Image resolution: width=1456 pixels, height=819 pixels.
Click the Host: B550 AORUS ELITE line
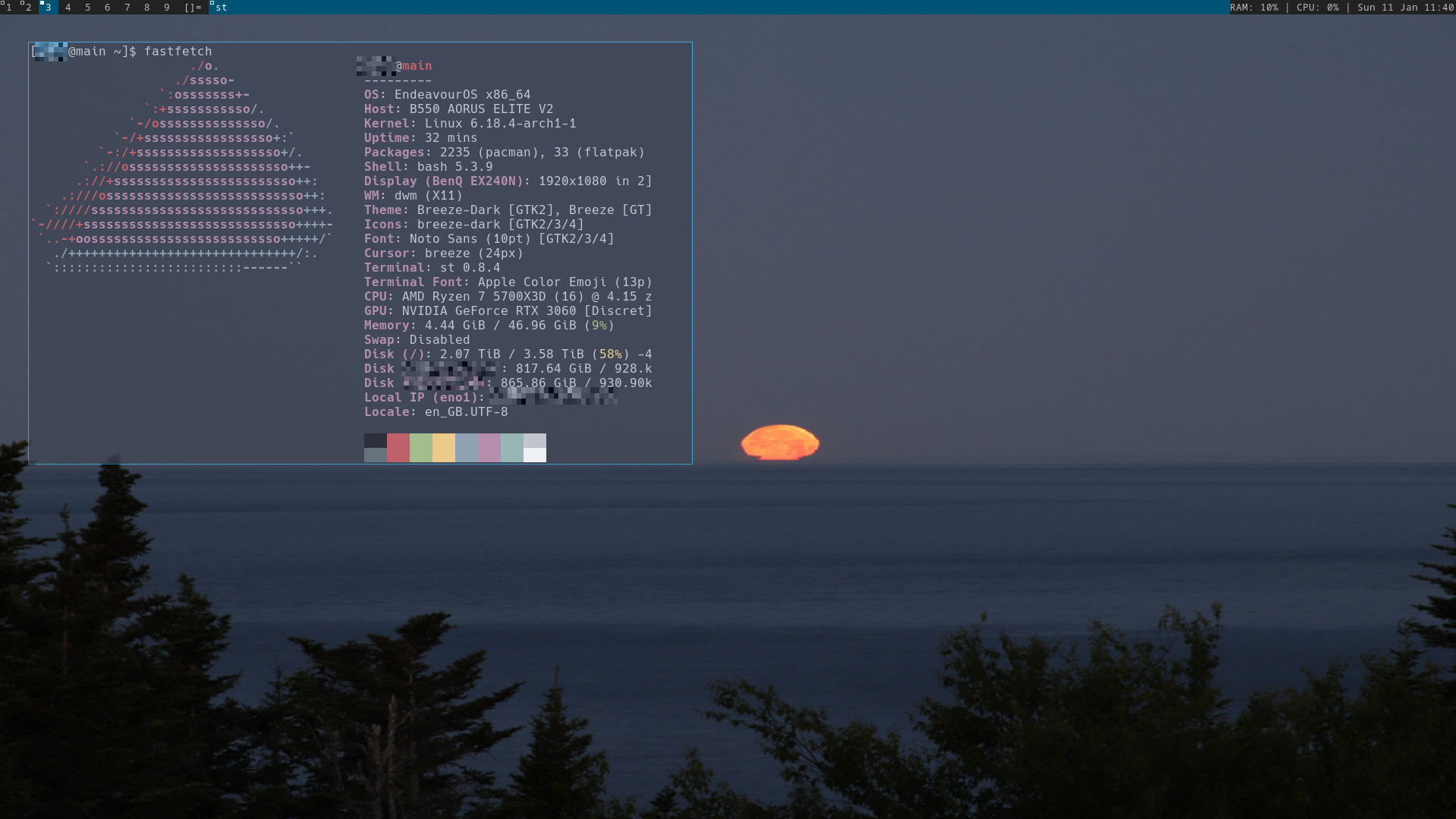[459, 109]
